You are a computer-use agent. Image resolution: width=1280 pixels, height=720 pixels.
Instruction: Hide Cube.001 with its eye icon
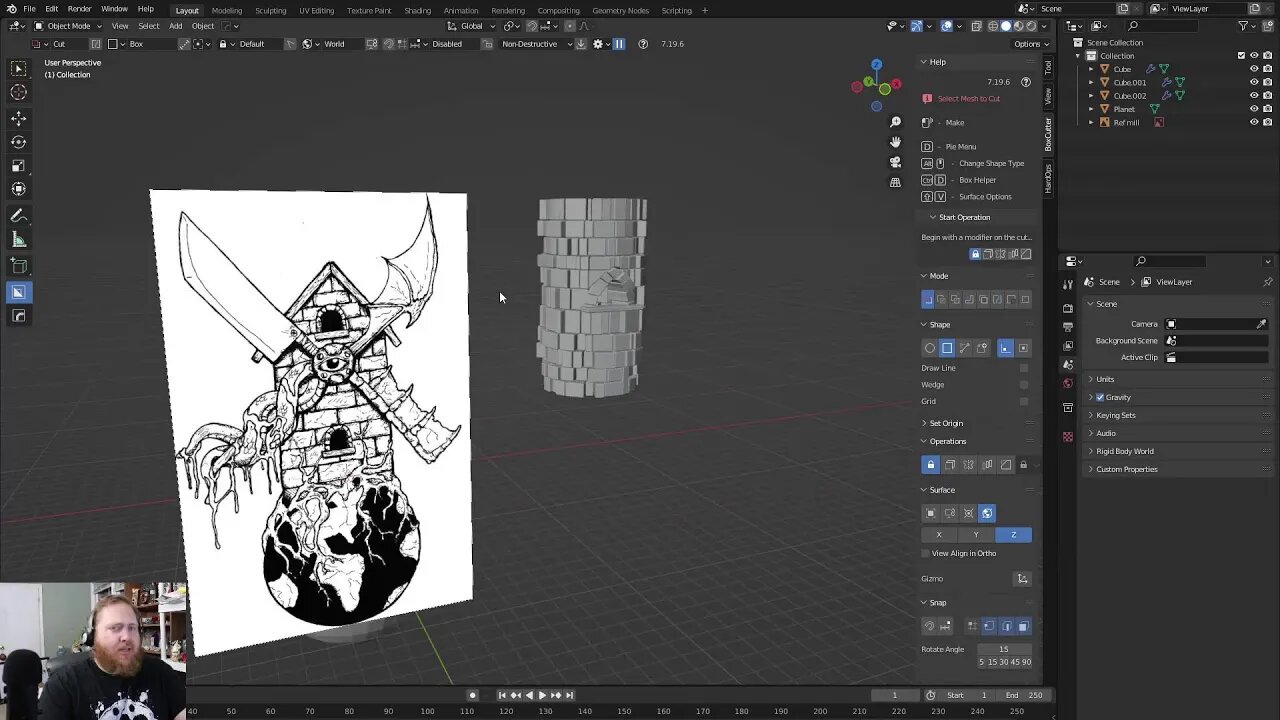point(1254,82)
